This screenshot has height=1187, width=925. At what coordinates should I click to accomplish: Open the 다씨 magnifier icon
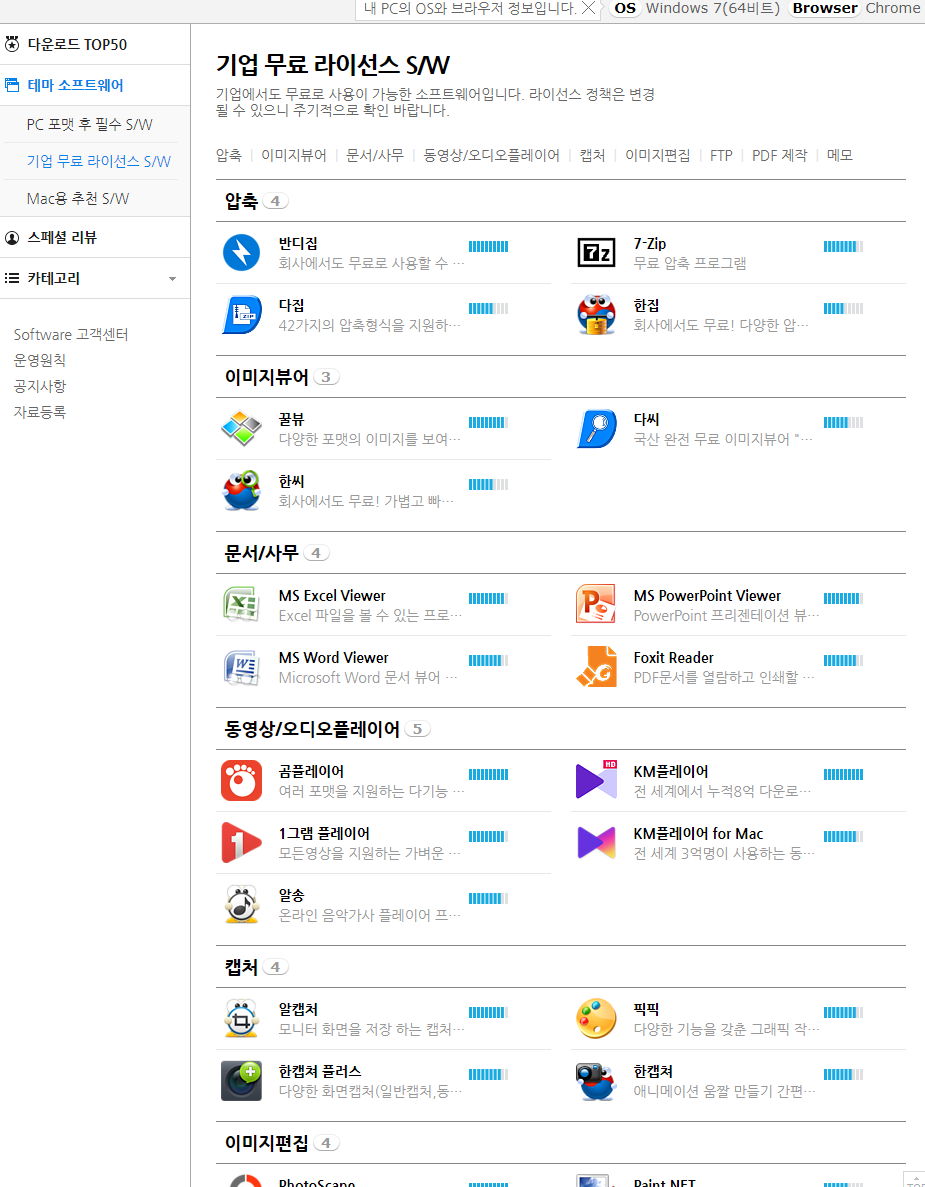click(596, 428)
